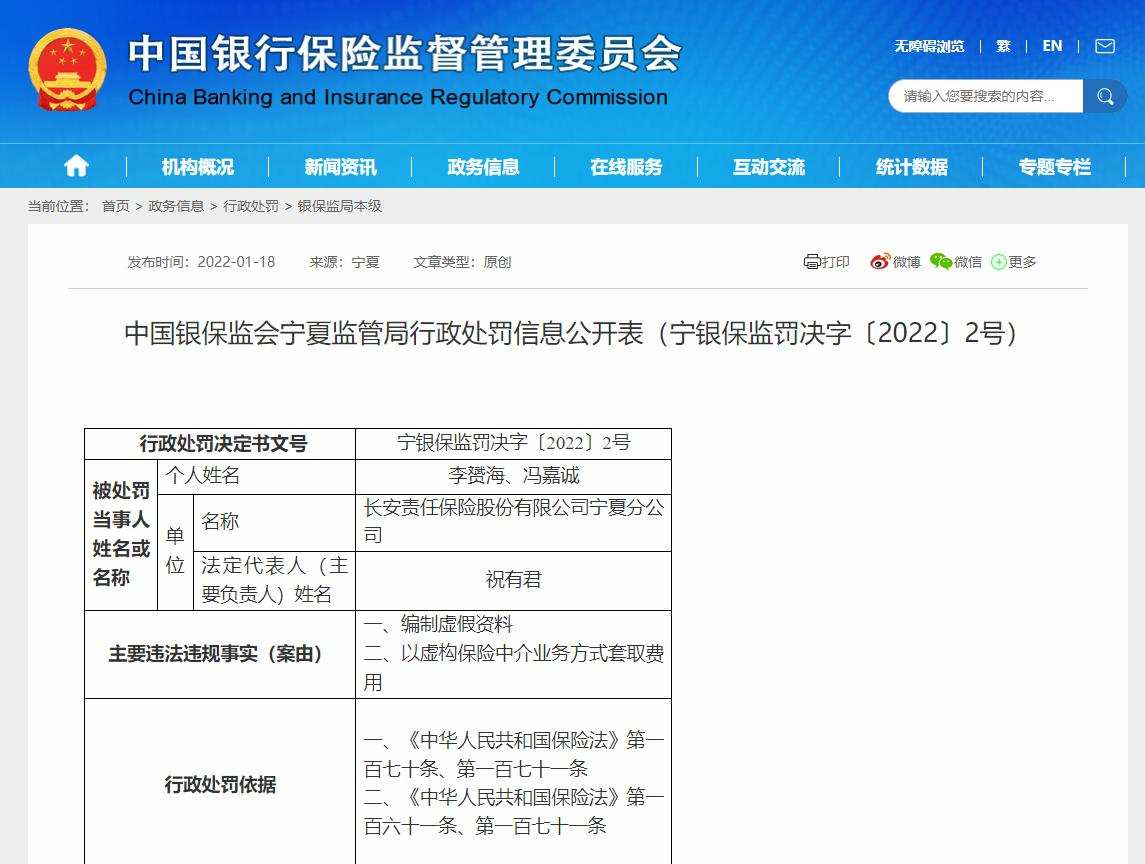The image size is (1145, 864).
Task: Print the page via 打印 icon
Action: click(x=827, y=261)
